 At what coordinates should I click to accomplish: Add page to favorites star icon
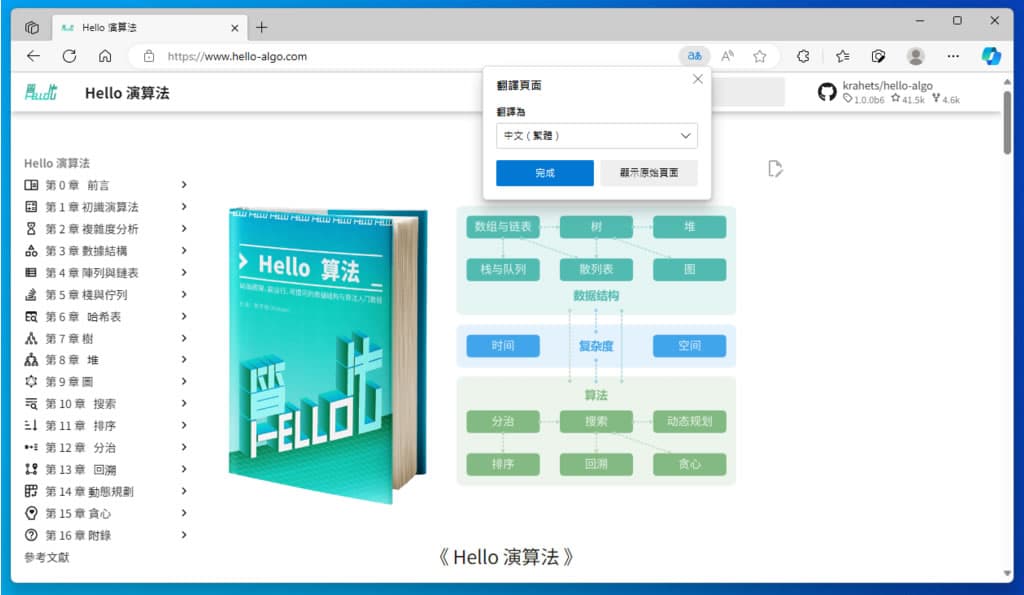760,56
